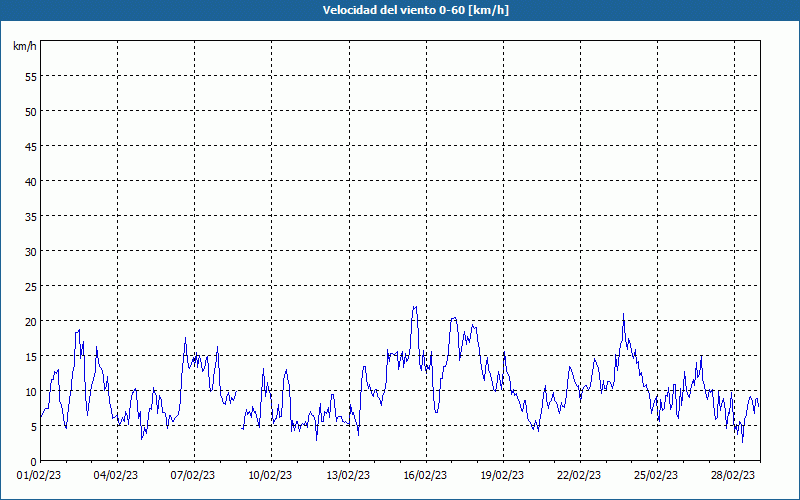Click the highest wind peak near 16/02/23
This screenshot has height=500, width=800.
point(415,307)
